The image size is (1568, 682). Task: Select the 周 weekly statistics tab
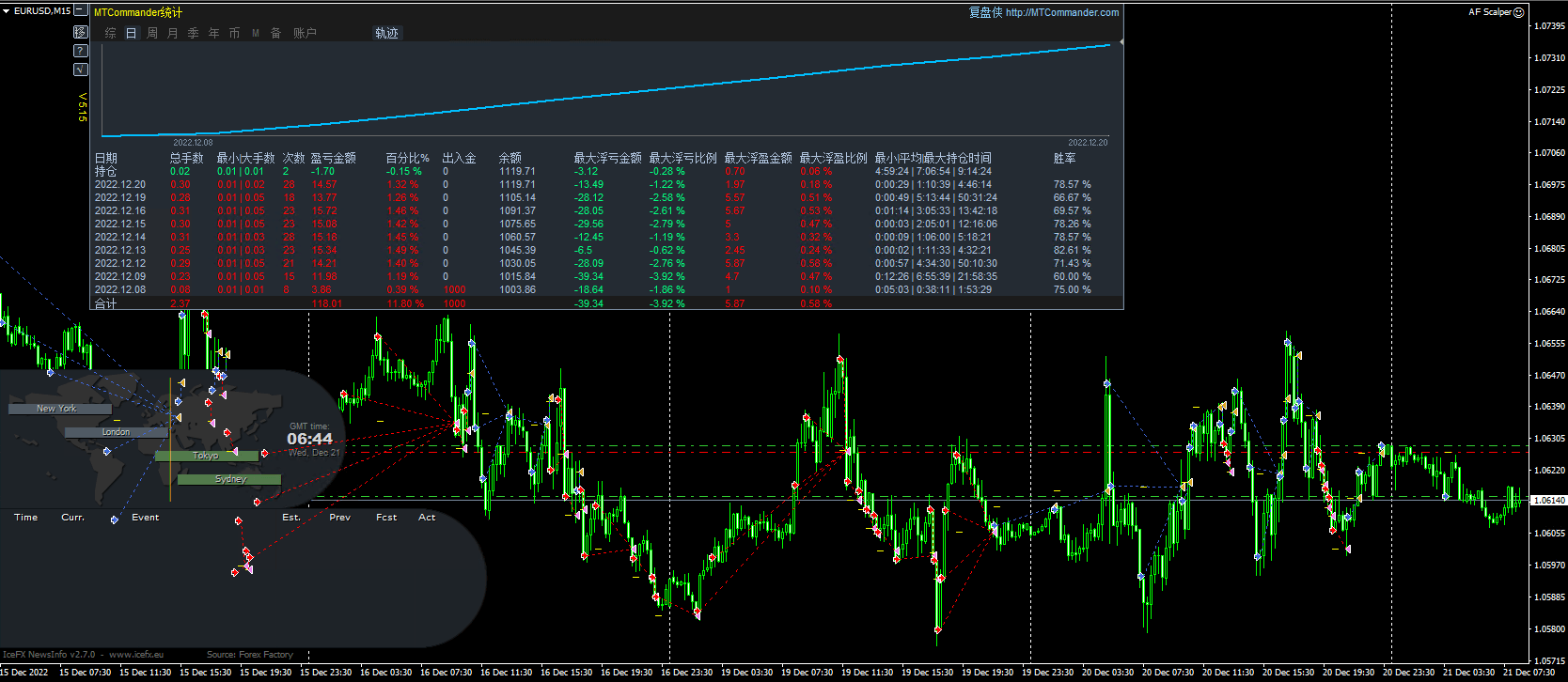(152, 33)
